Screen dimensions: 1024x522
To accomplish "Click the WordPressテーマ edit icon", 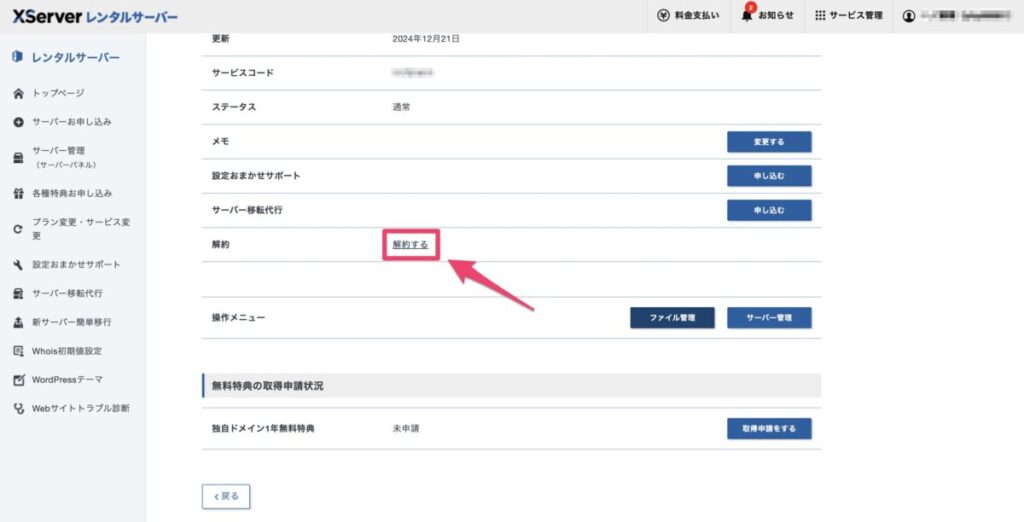I will tap(18, 380).
